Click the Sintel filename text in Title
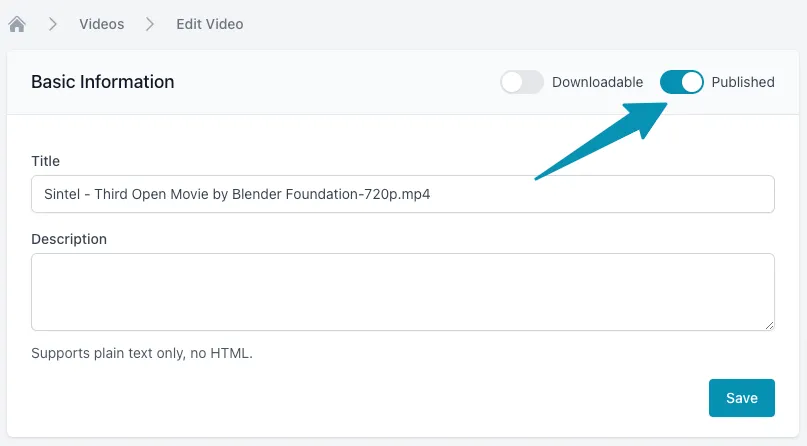Viewport: 807px width, 446px height. (x=237, y=194)
